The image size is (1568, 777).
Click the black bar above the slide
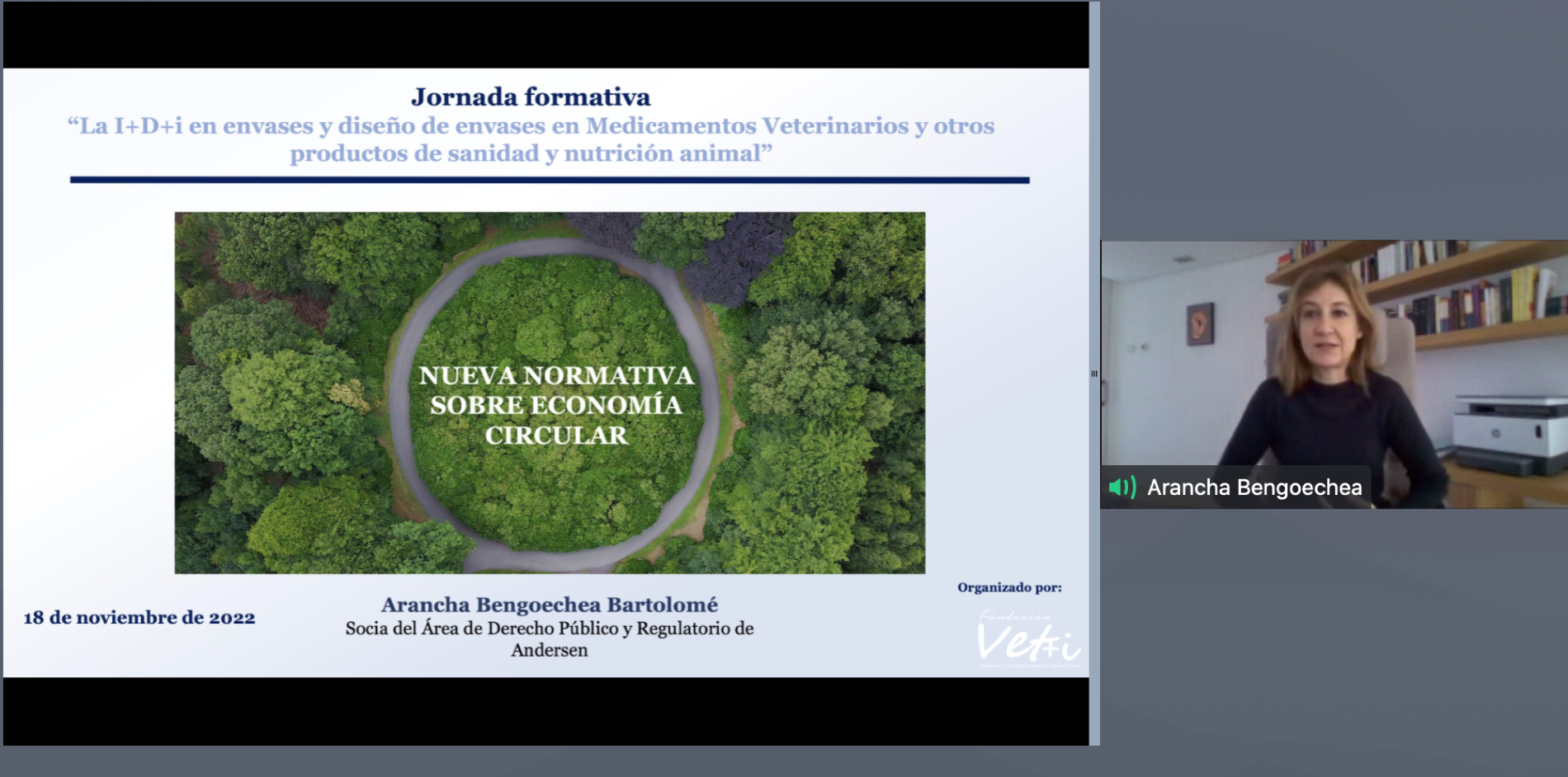[545, 35]
